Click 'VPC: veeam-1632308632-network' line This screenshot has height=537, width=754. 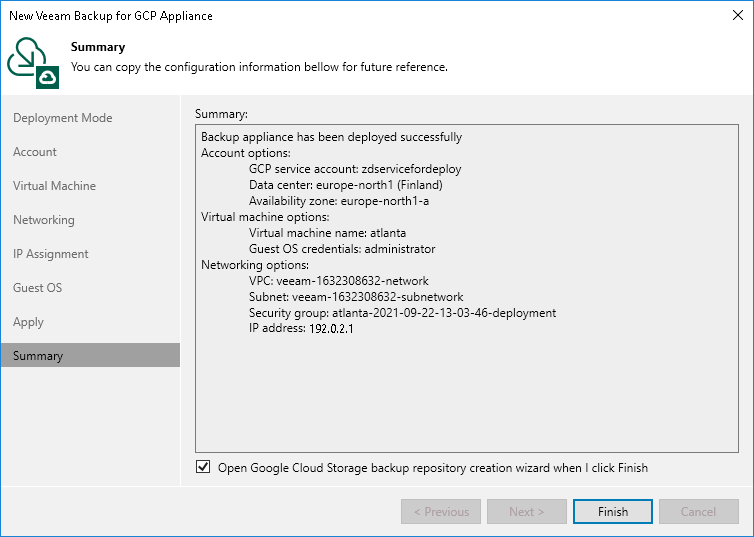tap(339, 281)
